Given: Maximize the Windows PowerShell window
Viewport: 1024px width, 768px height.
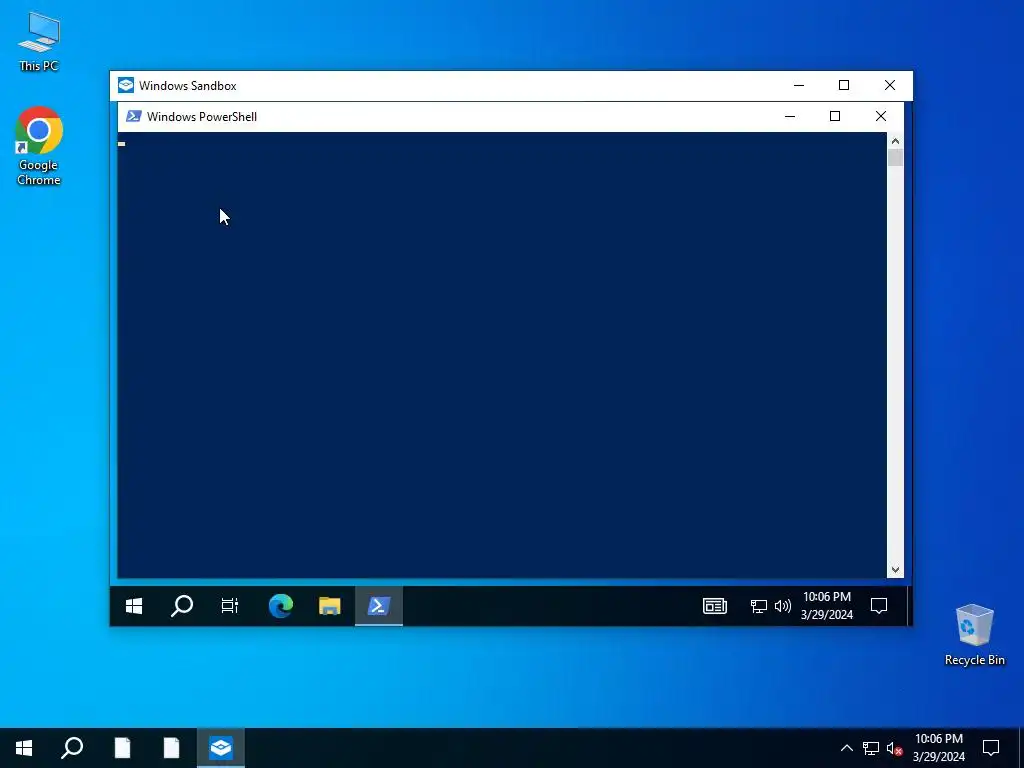Looking at the screenshot, I should 835,116.
